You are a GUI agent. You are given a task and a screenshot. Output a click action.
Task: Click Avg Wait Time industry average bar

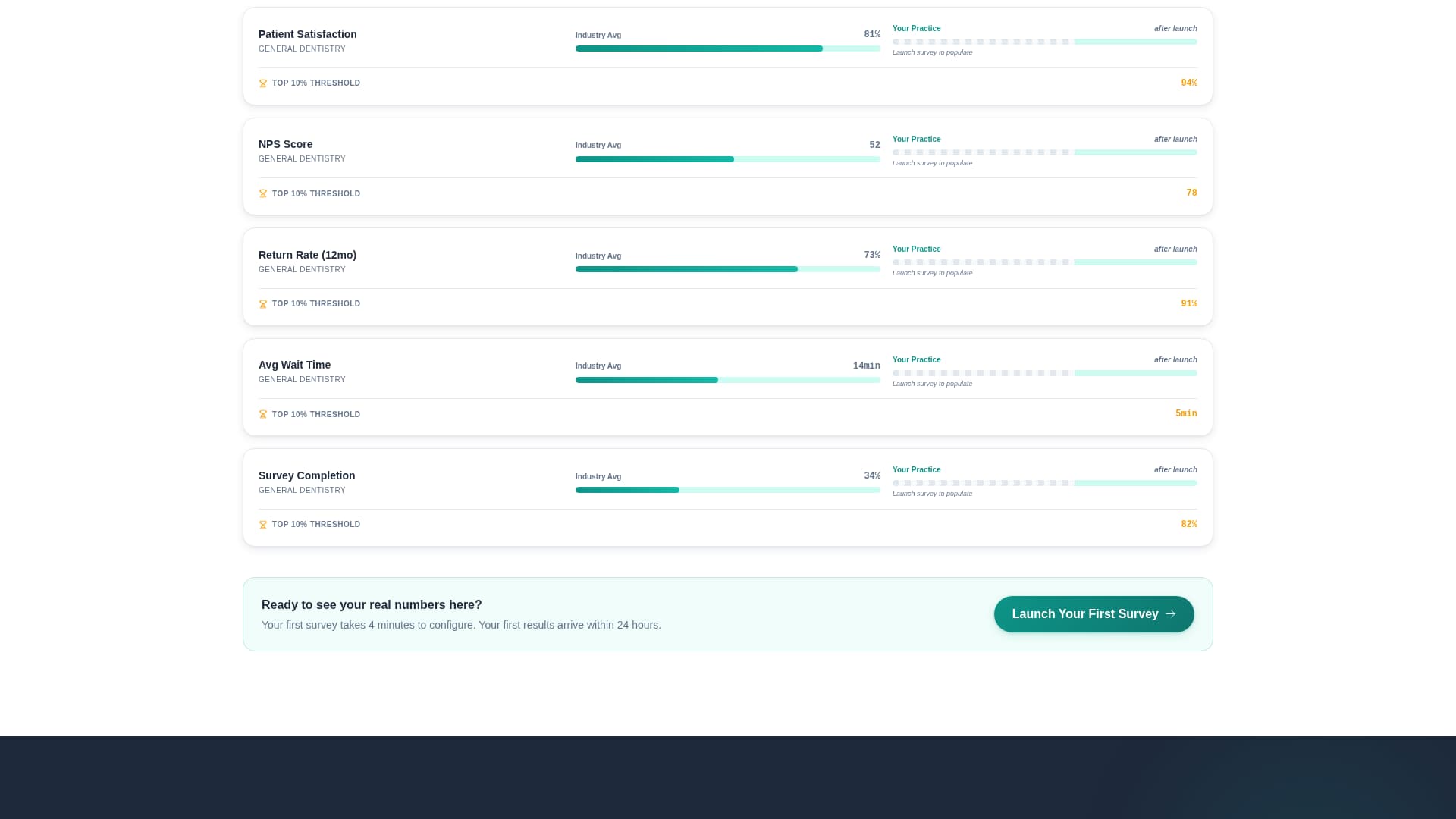coord(728,380)
